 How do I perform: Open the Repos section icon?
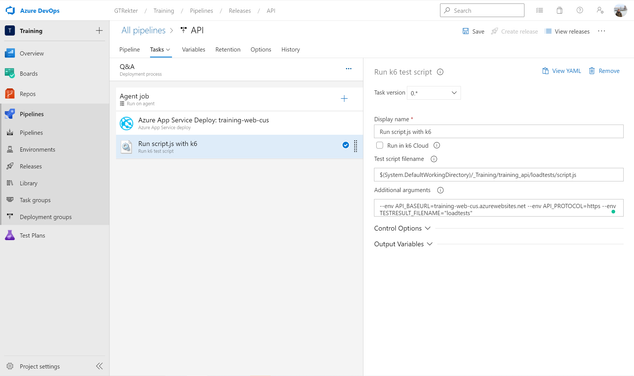[10, 93]
